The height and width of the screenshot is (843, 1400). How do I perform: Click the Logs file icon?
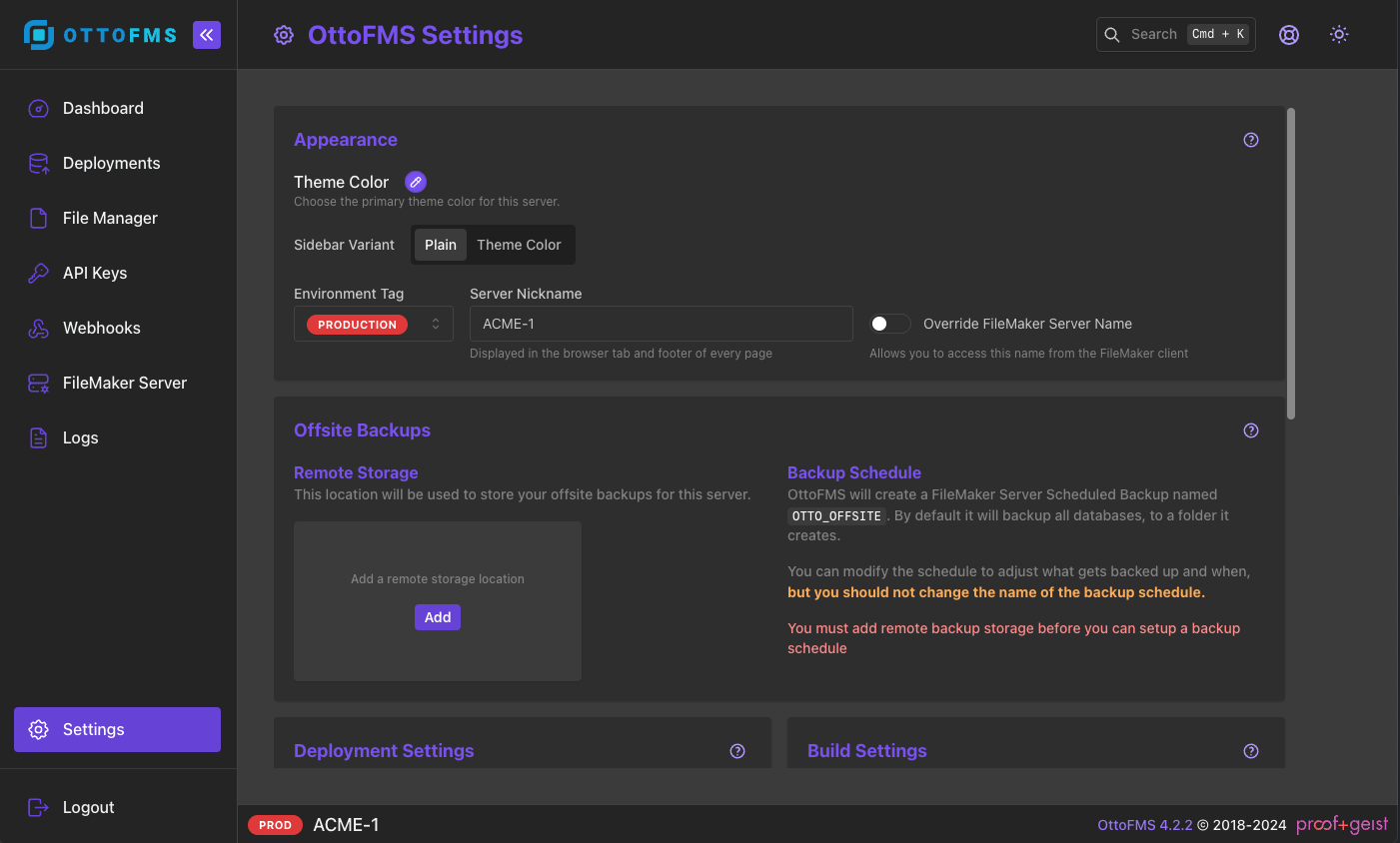pos(39,437)
